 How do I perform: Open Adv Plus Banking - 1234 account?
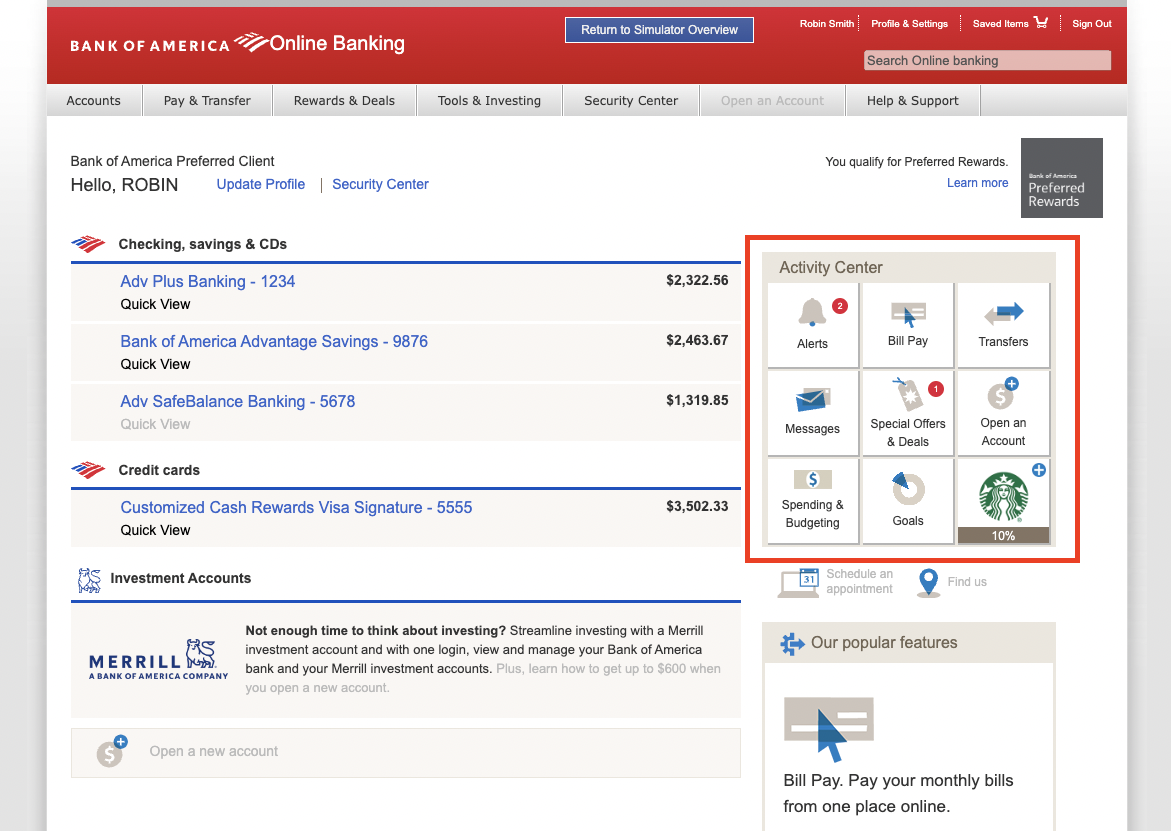[208, 281]
